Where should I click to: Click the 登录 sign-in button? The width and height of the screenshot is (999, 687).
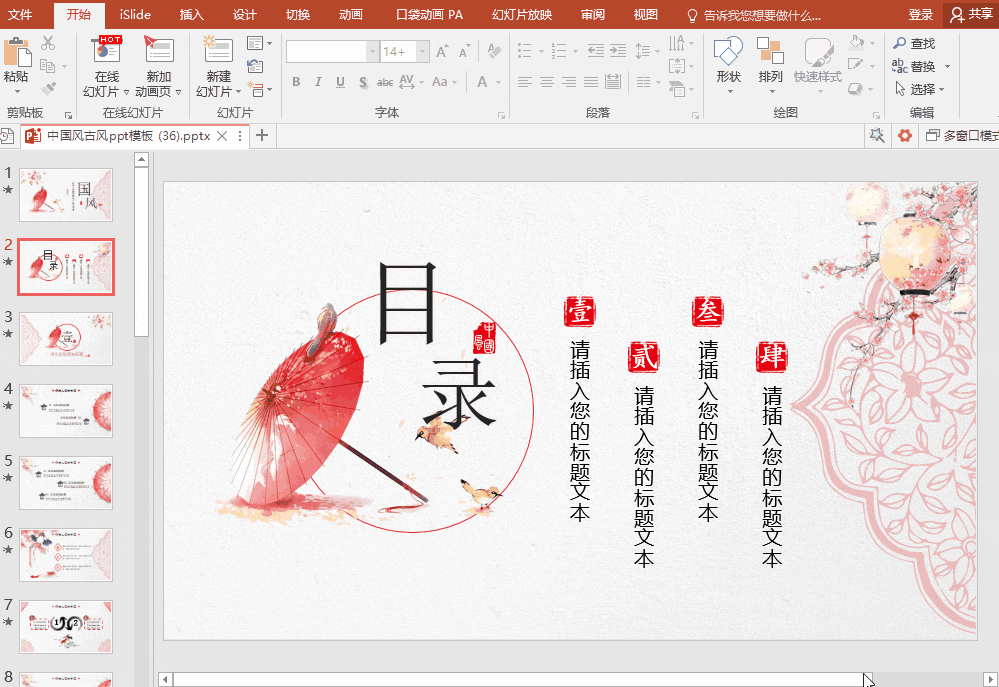920,15
